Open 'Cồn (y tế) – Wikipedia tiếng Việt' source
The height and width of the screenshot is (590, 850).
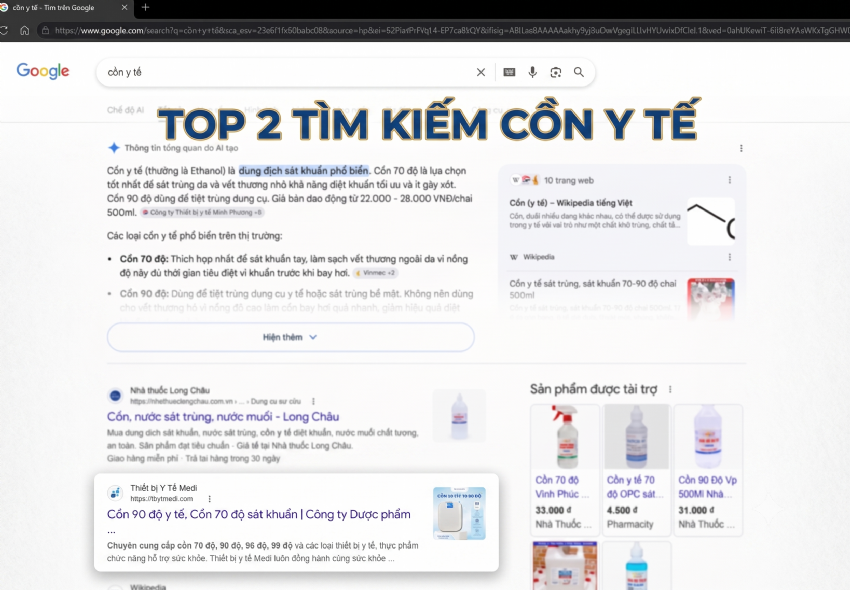click(571, 203)
